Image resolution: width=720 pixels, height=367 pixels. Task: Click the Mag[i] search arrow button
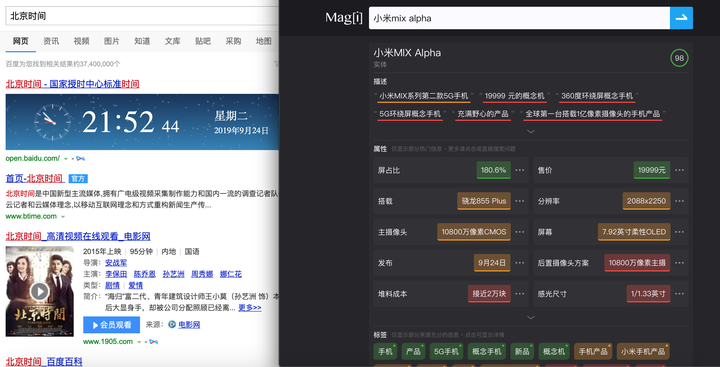pyautogui.click(x=681, y=18)
